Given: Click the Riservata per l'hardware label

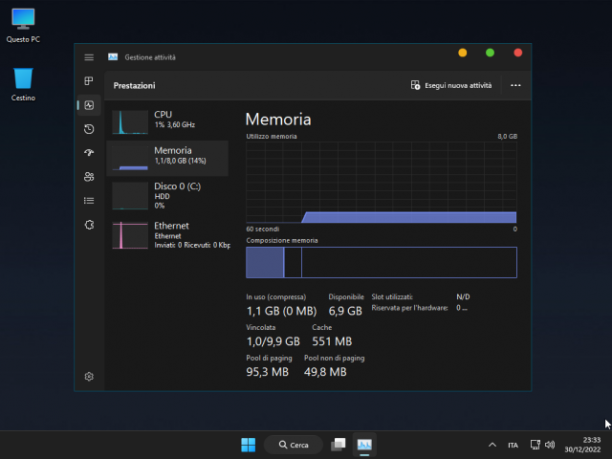Looking at the screenshot, I should 410,308.
